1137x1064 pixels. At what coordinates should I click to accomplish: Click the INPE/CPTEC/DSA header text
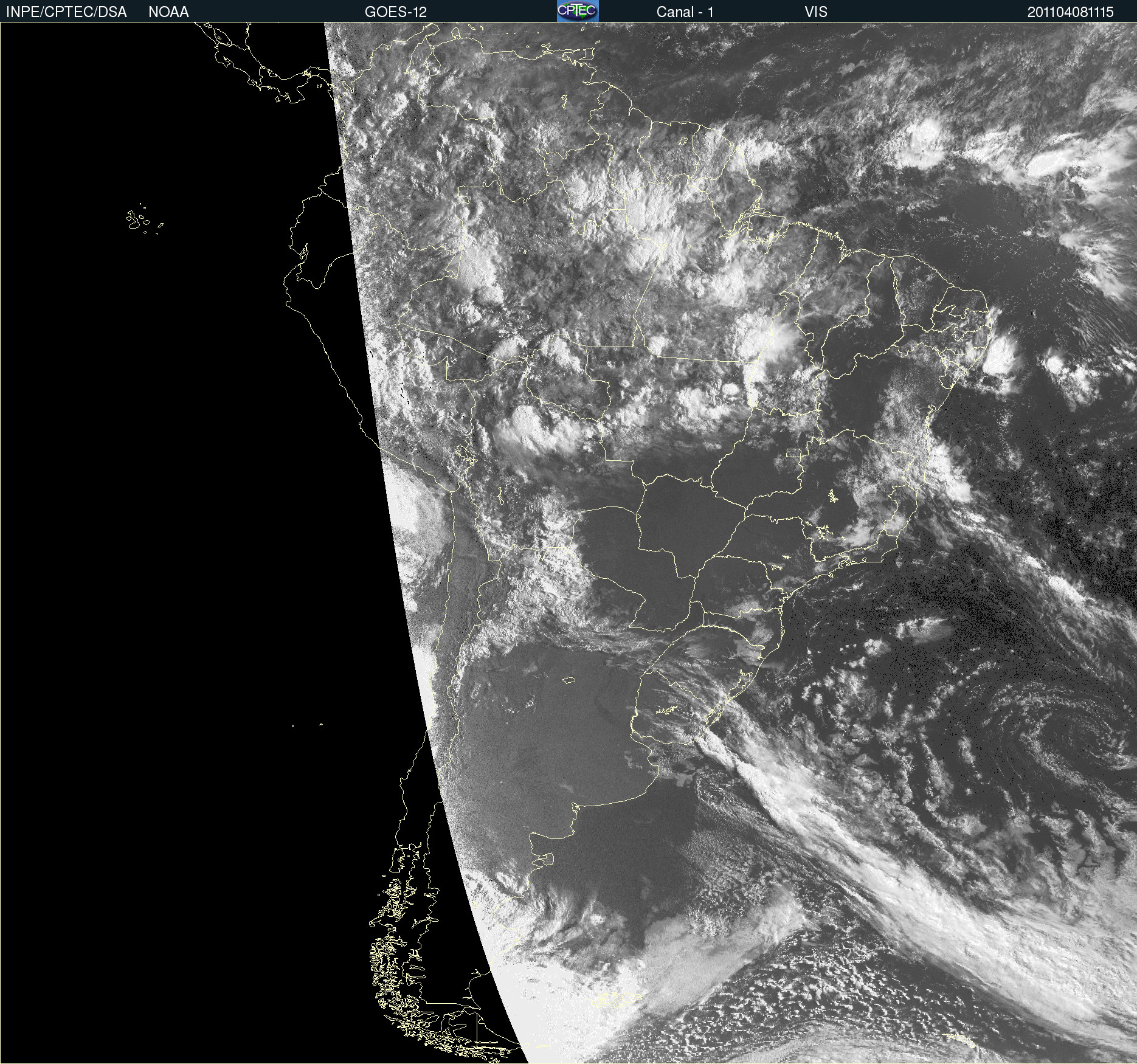pos(66,12)
